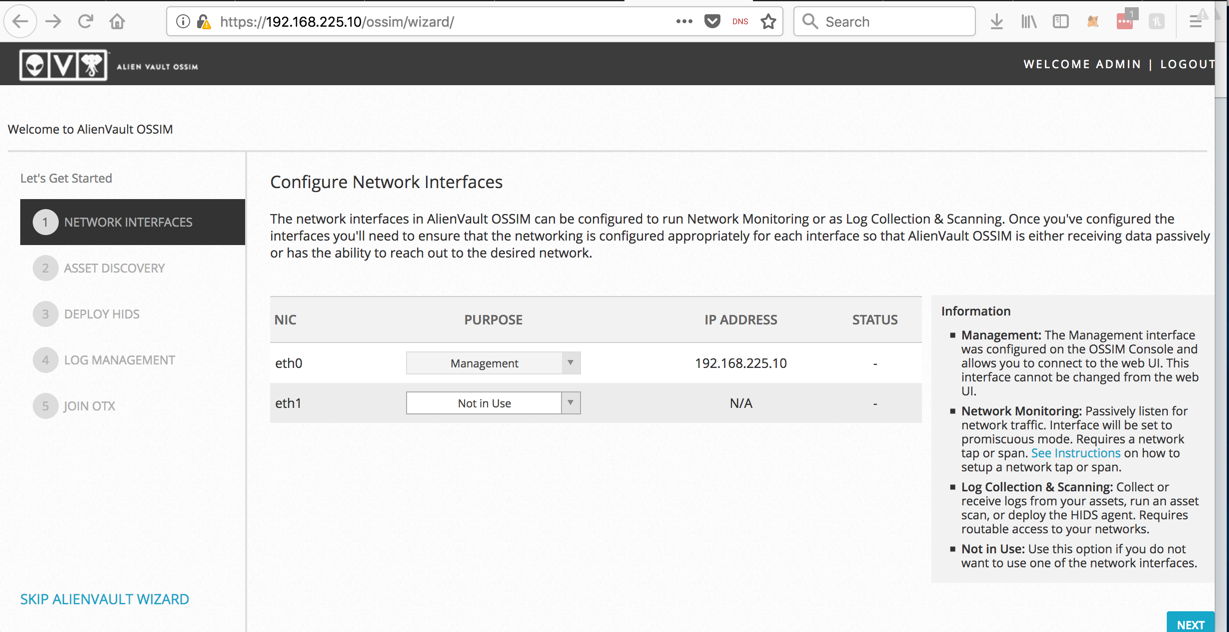The height and width of the screenshot is (632, 1229).
Task: Open the browser library icon
Action: pyautogui.click(x=1028, y=21)
